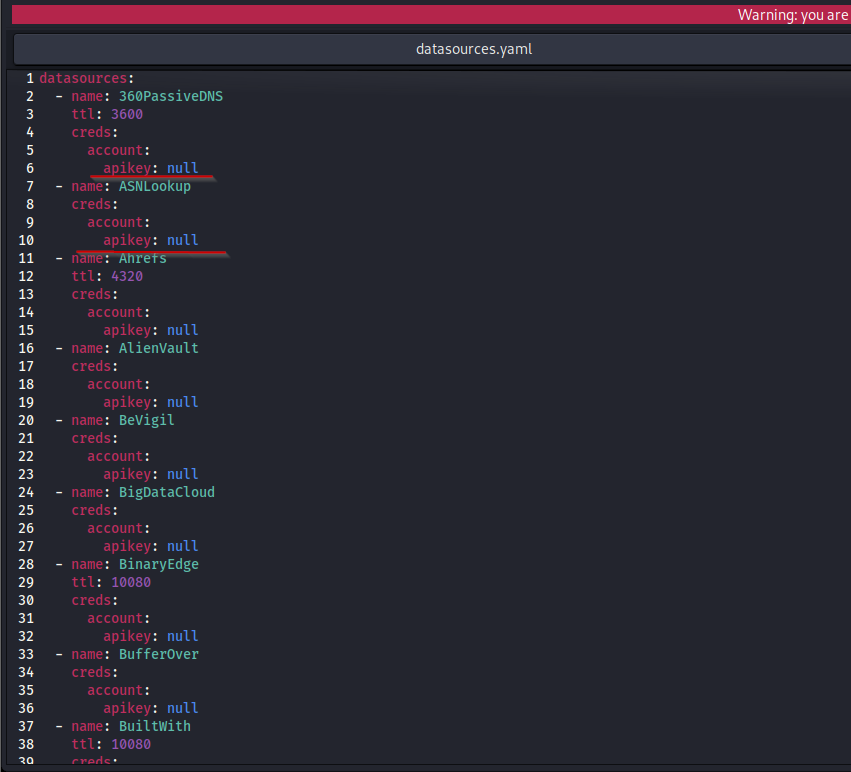This screenshot has width=851, height=772.
Task: Click the creds key on line 21
Action: pyautogui.click(x=91, y=438)
